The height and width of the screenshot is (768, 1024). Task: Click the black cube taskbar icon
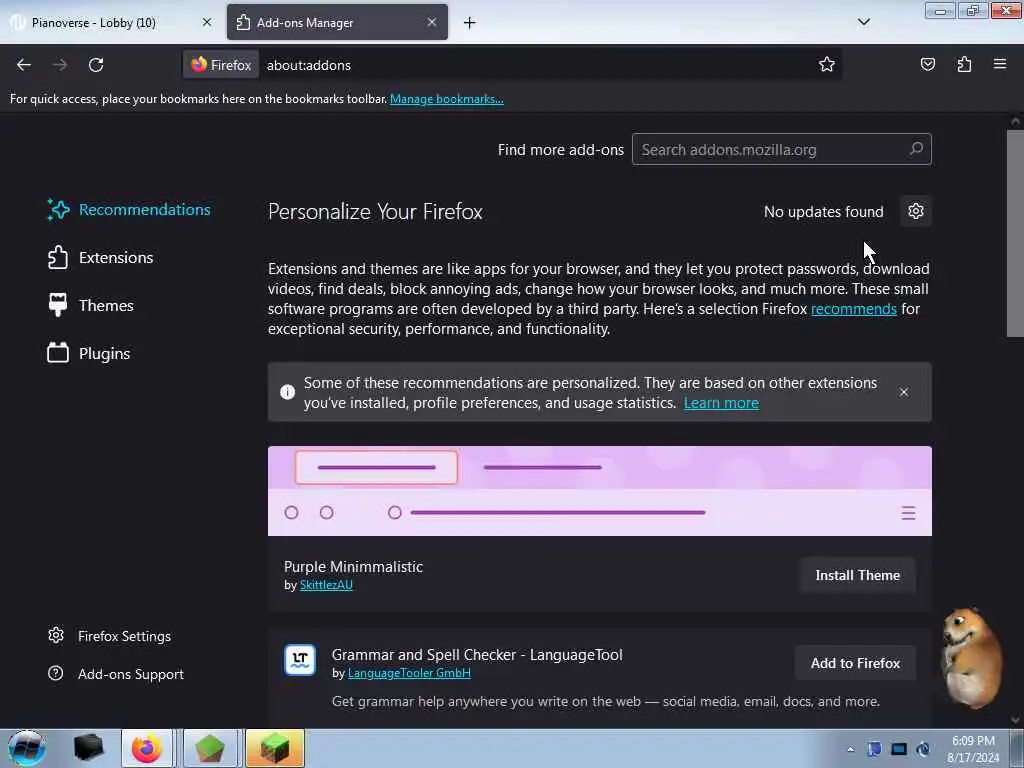[x=88, y=748]
